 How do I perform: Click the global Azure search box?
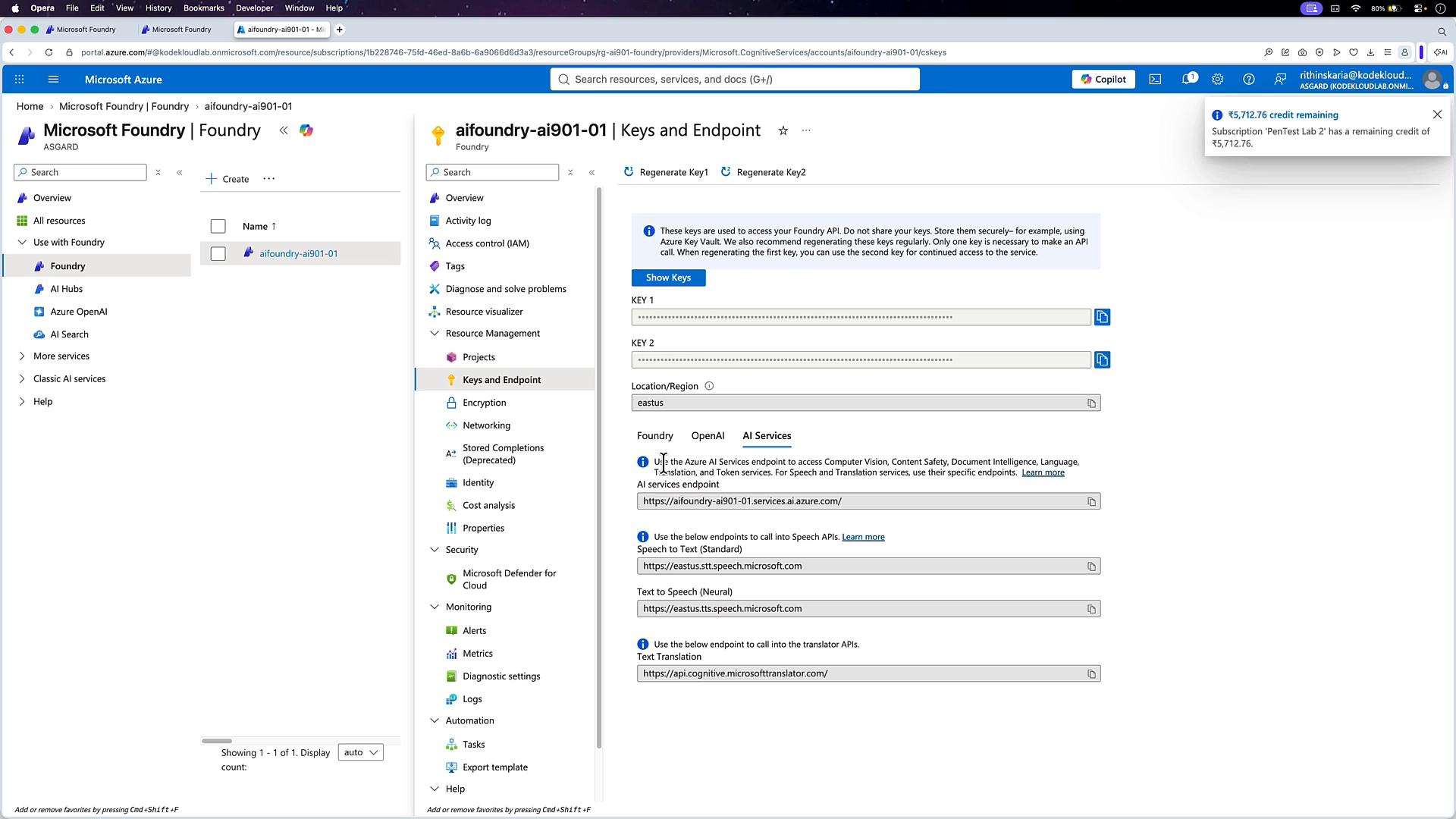(735, 79)
